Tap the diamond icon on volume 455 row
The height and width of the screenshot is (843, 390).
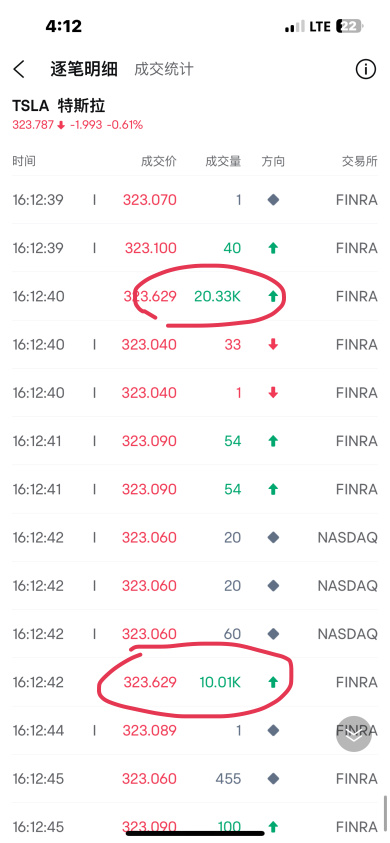click(x=273, y=778)
